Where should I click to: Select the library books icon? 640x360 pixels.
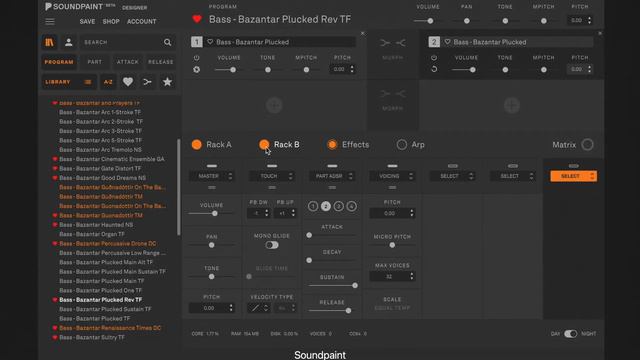[49, 42]
